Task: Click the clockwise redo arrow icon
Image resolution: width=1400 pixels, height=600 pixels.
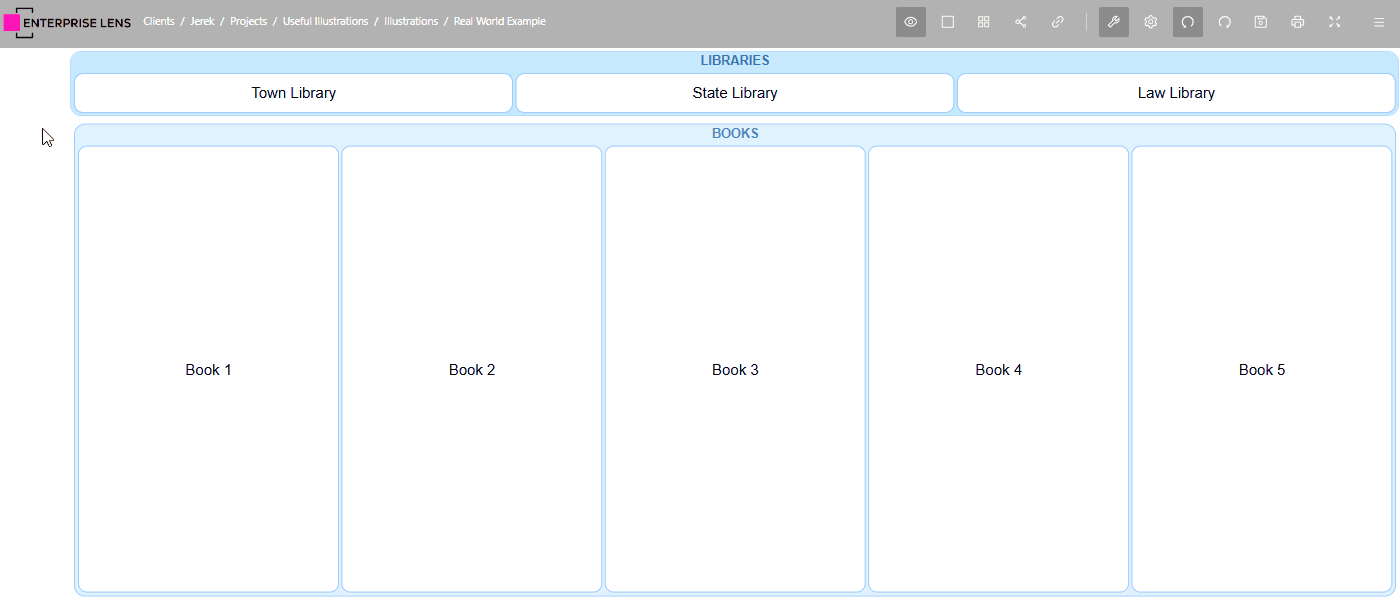Action: pos(1224,22)
